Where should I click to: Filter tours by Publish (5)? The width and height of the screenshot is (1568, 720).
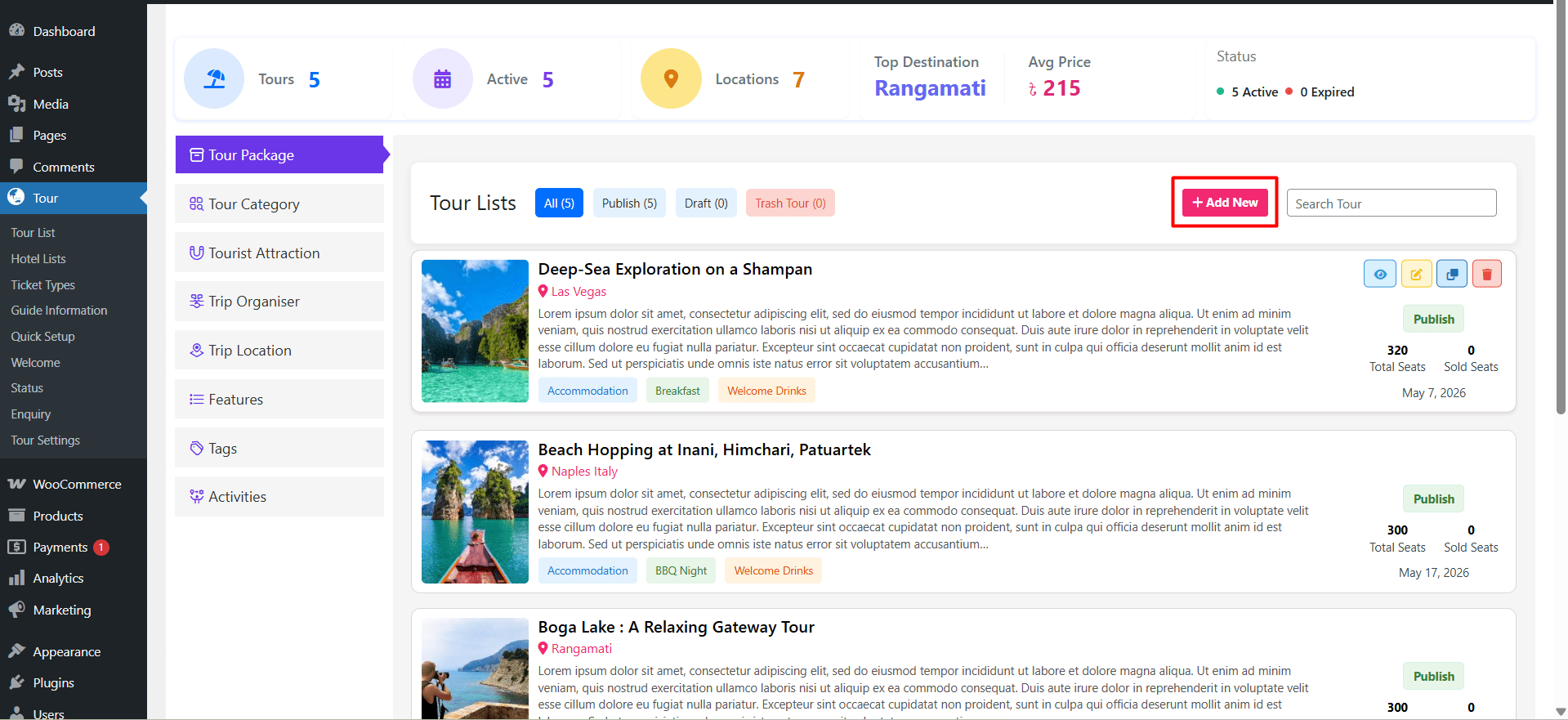[x=629, y=203]
